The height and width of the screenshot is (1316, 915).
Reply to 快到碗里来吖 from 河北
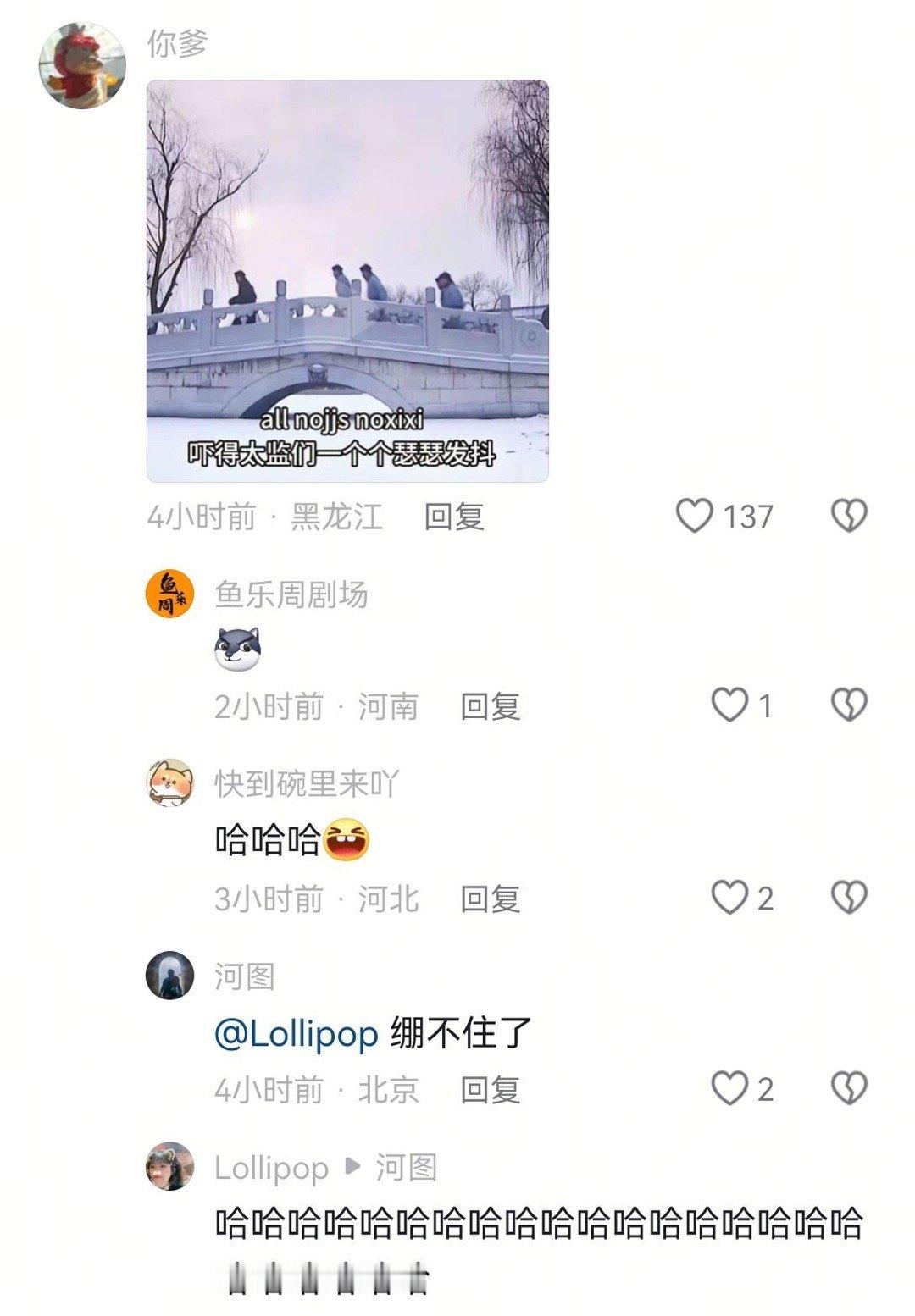[x=490, y=899]
